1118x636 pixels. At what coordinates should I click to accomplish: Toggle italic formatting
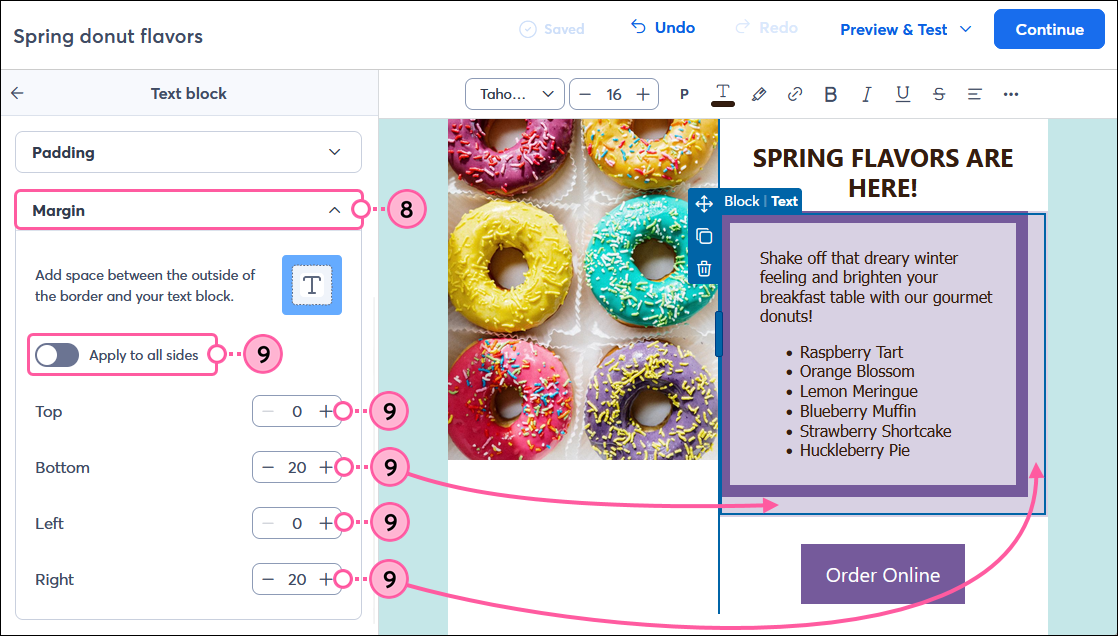click(866, 94)
